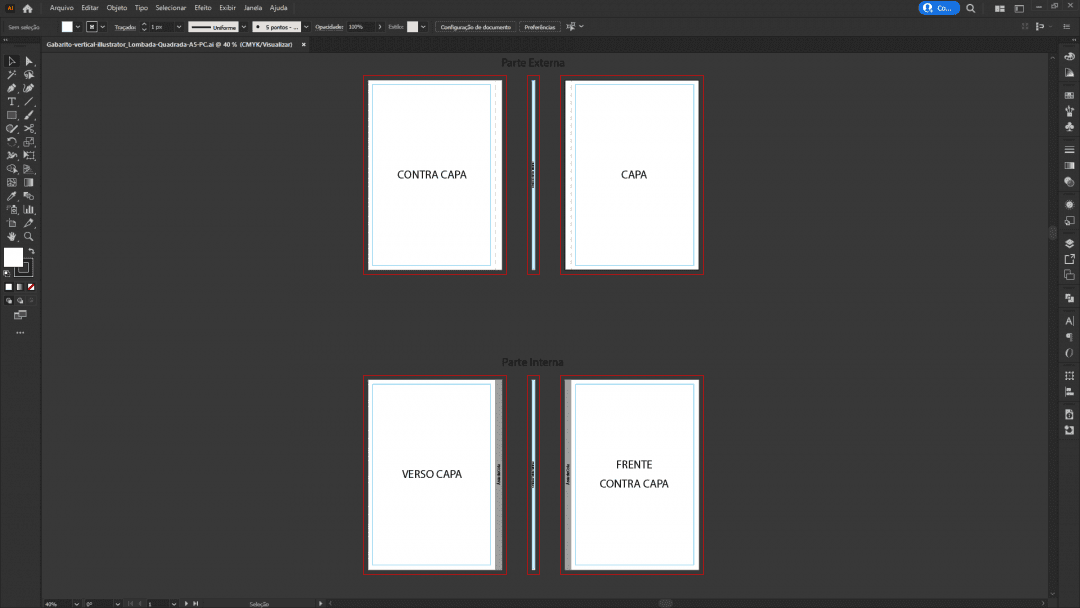The image size is (1080, 608).
Task: Open the Janela menu
Action: pyautogui.click(x=253, y=8)
